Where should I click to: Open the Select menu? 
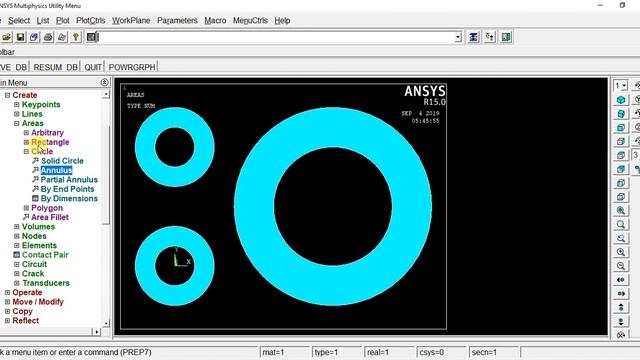pyautogui.click(x=19, y=20)
